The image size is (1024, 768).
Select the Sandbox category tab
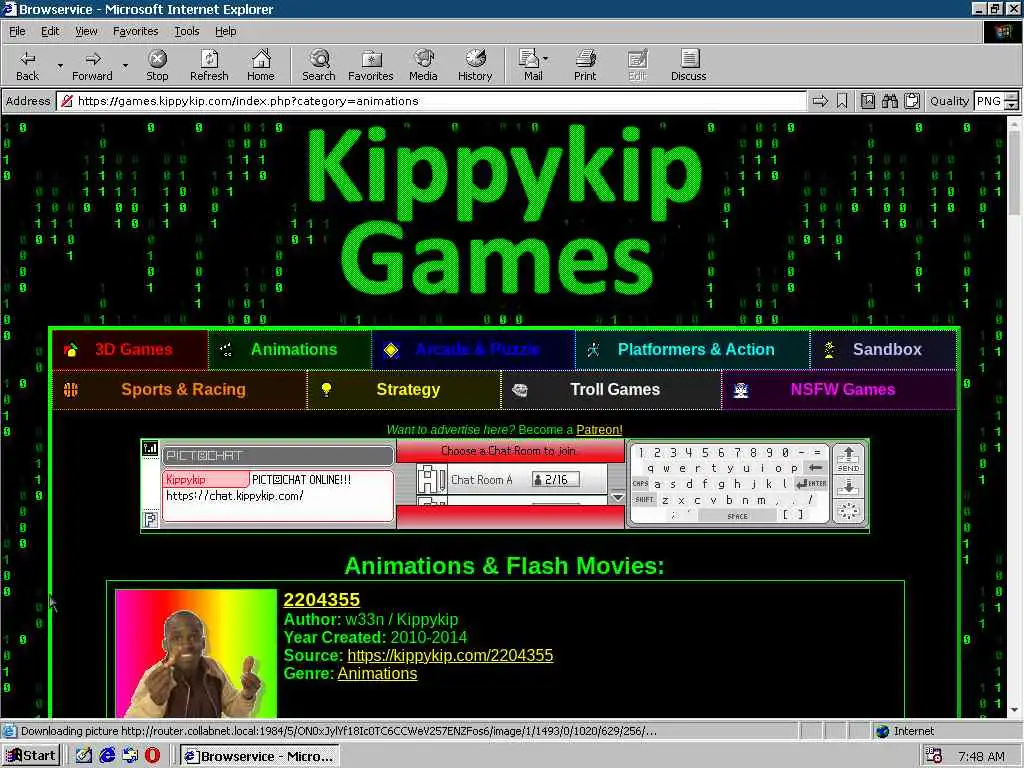[883, 349]
